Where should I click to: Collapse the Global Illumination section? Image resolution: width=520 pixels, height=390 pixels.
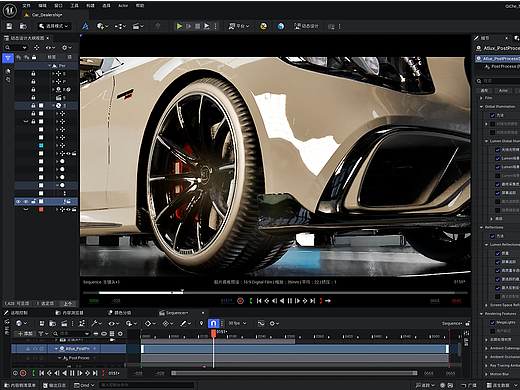[x=481, y=107]
